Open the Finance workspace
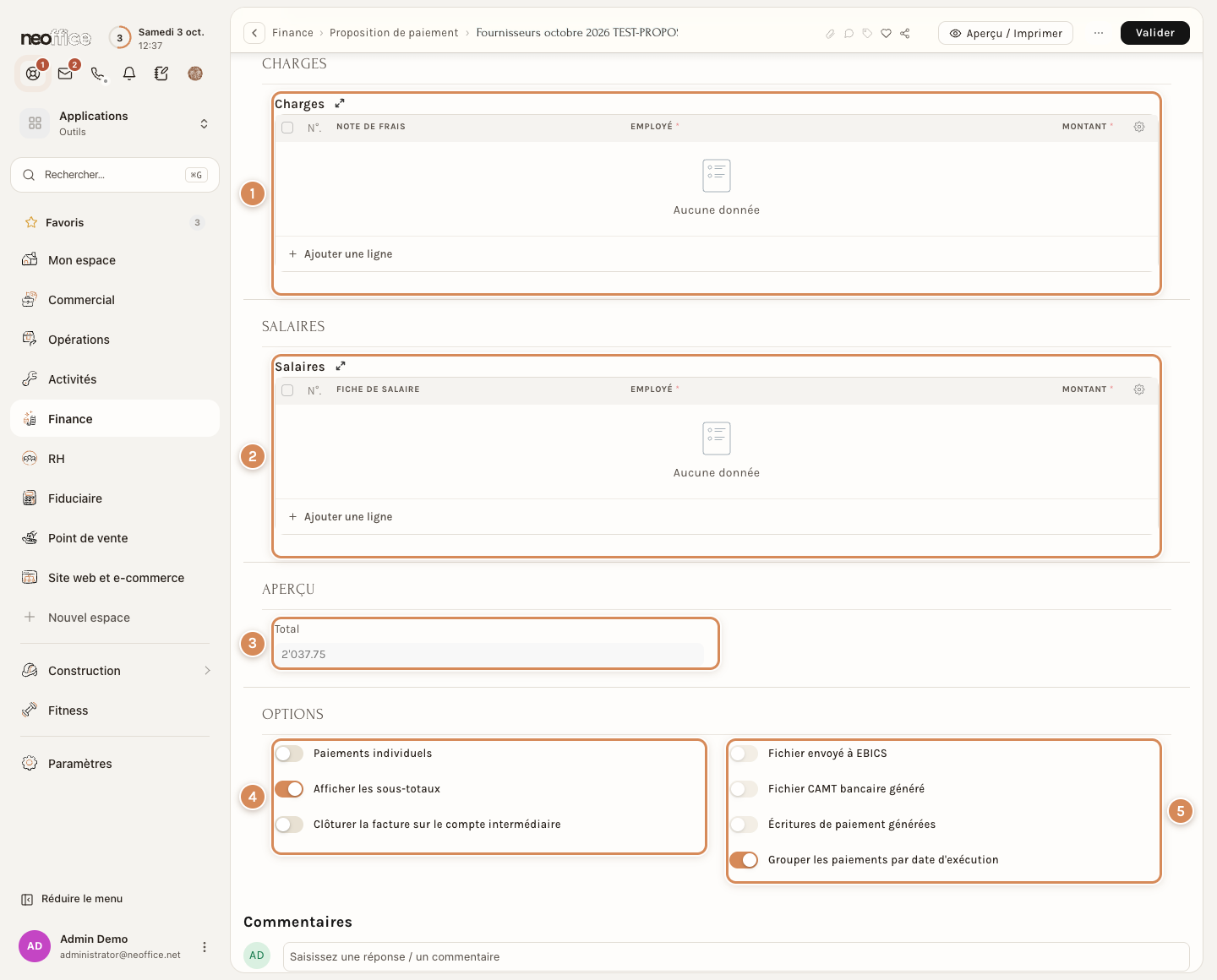The width and height of the screenshot is (1217, 980). click(x=115, y=419)
